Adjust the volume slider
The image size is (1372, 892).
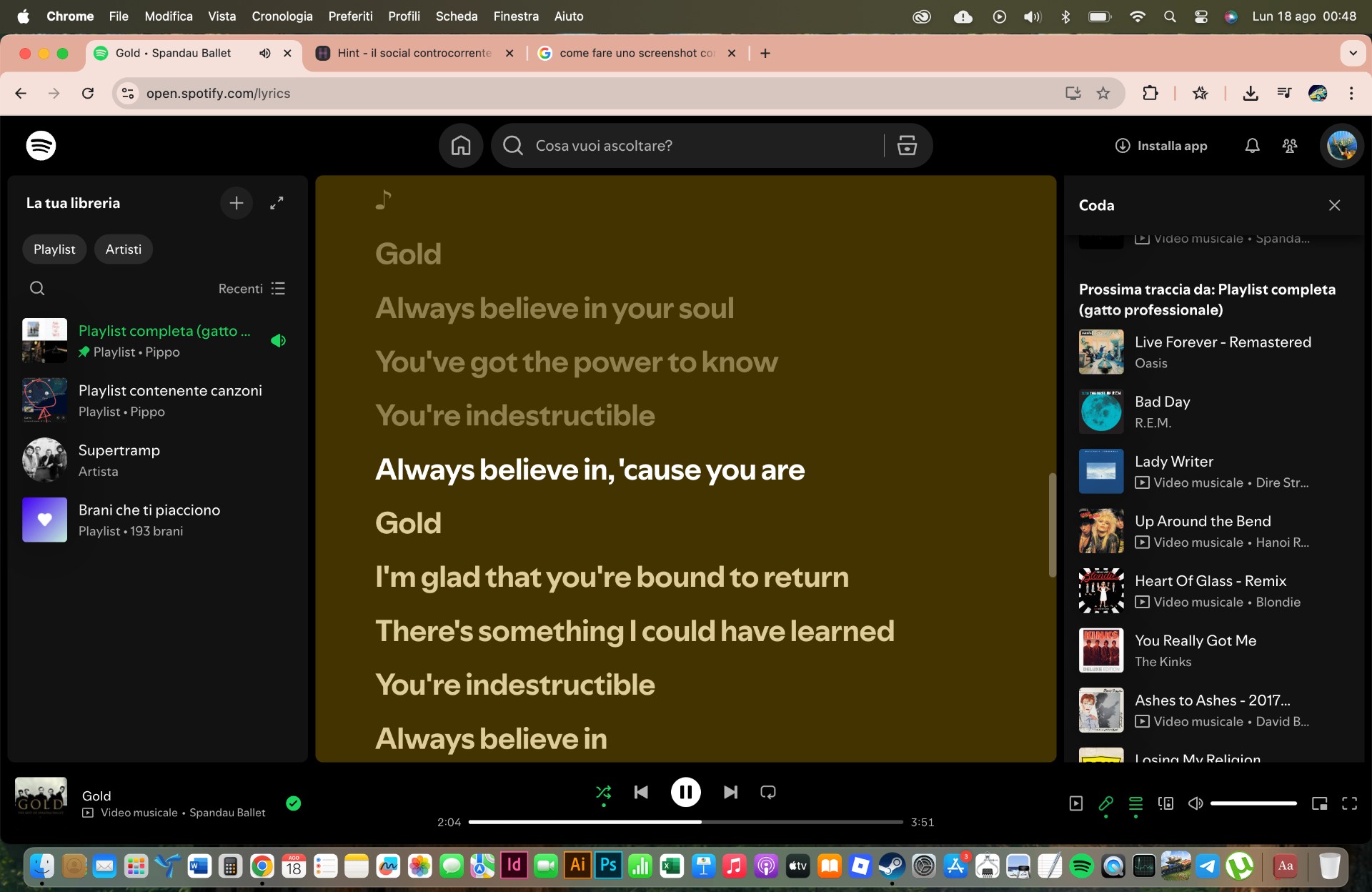click(x=1253, y=803)
